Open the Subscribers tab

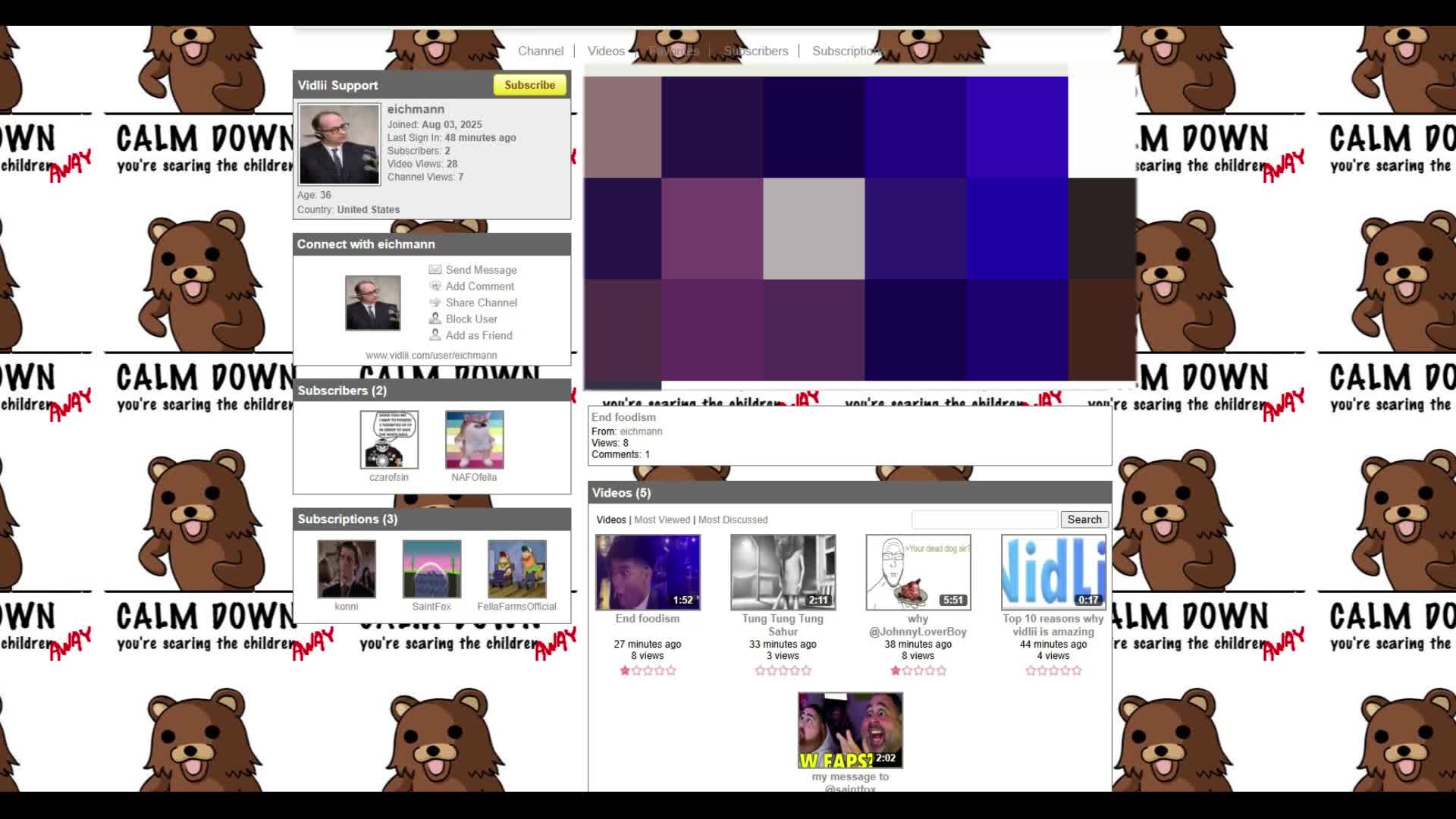(x=755, y=51)
